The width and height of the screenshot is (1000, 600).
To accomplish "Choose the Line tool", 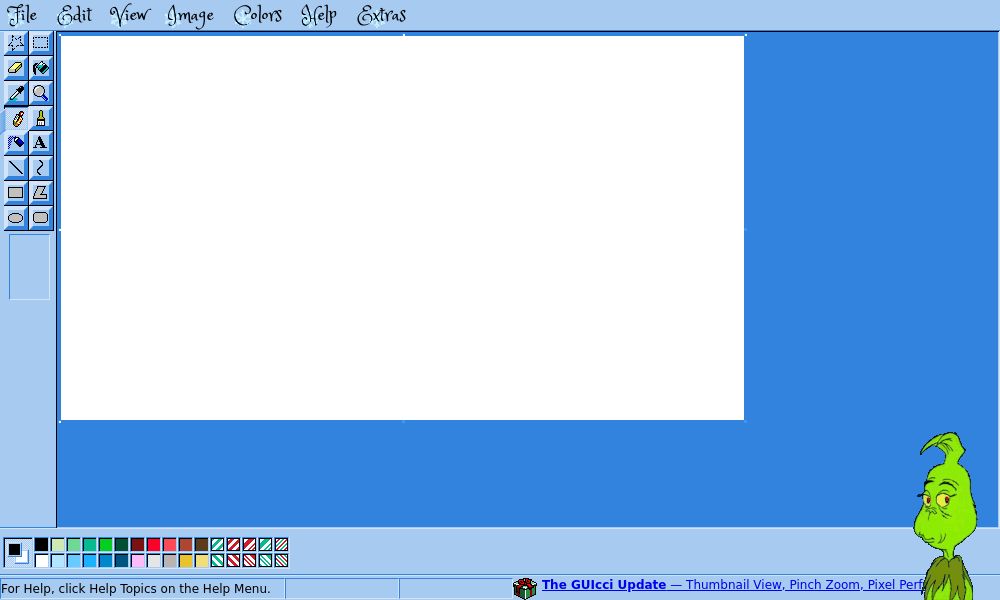I will coord(16,167).
